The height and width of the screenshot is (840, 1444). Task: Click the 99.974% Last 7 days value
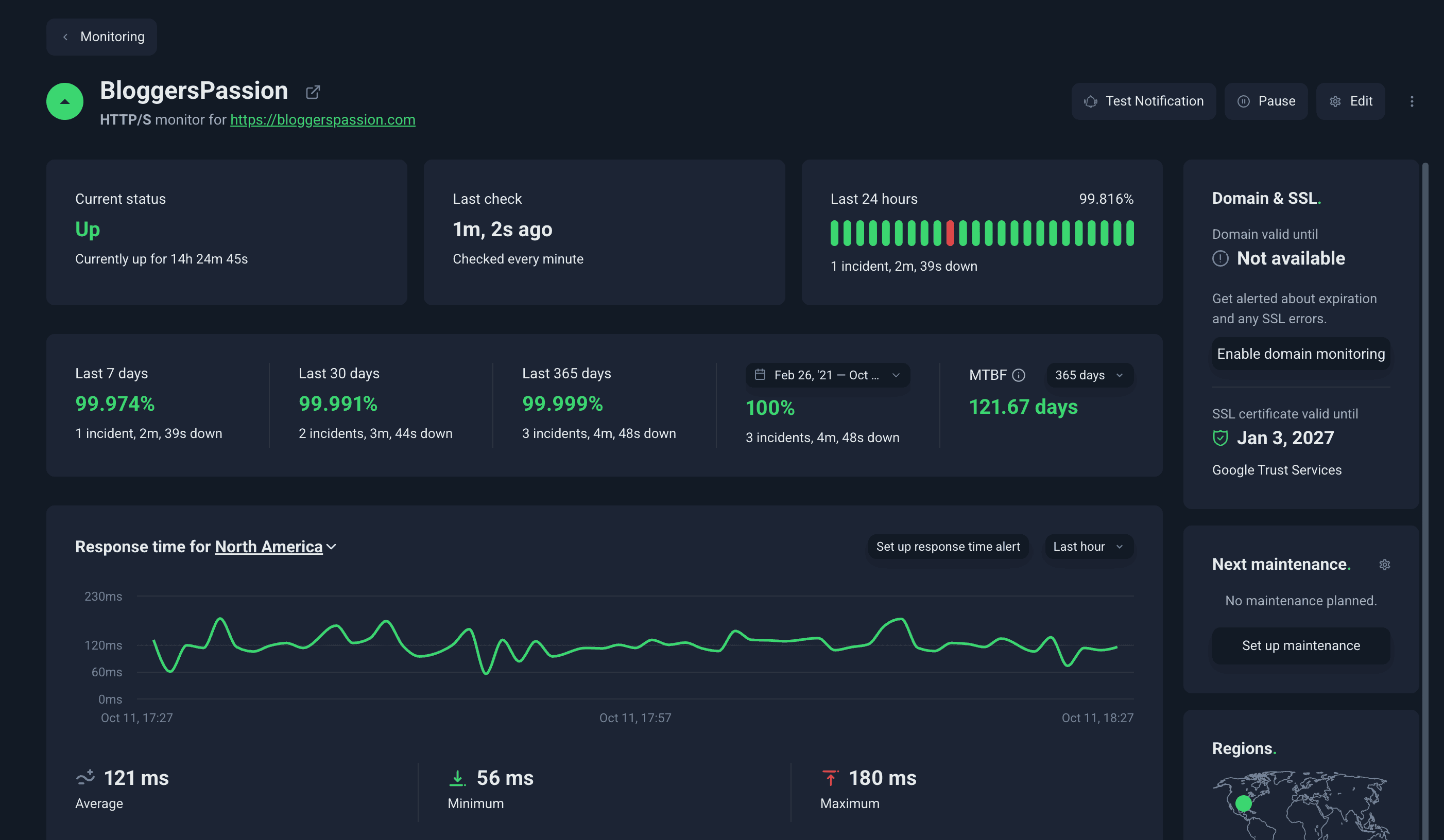[x=115, y=404]
